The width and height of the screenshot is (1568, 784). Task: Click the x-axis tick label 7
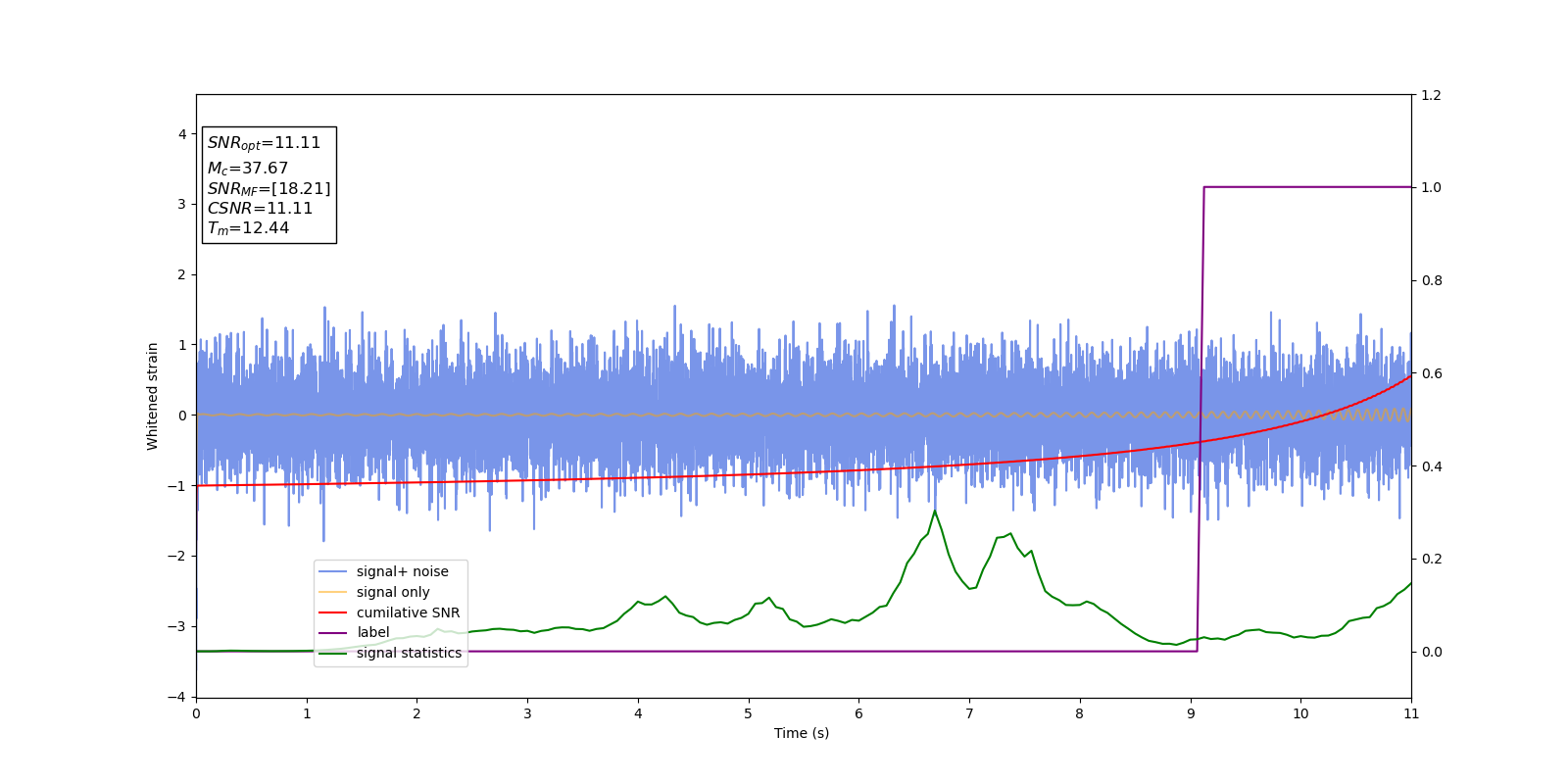969,713
